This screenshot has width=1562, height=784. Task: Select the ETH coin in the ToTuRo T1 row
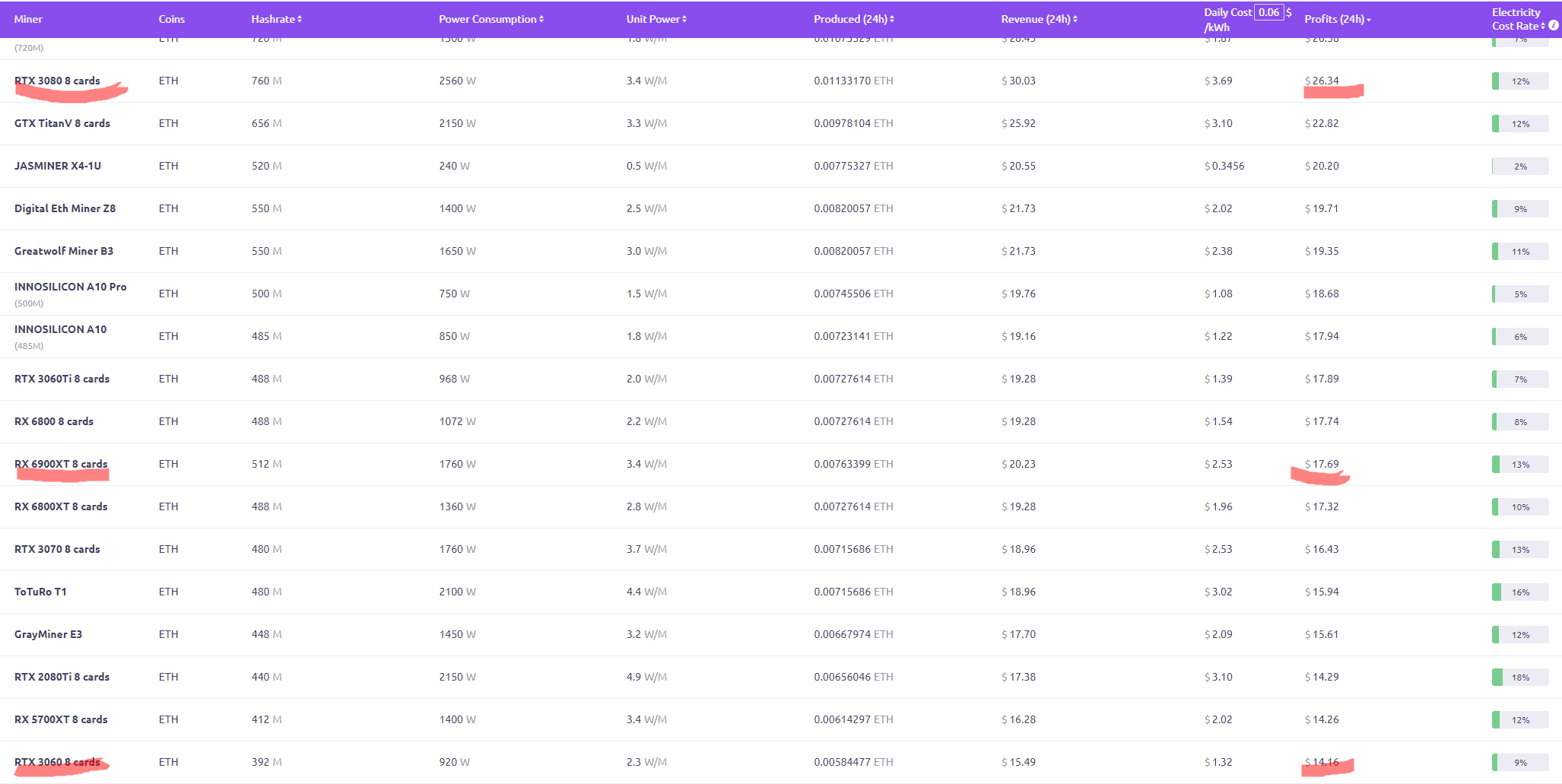click(169, 592)
